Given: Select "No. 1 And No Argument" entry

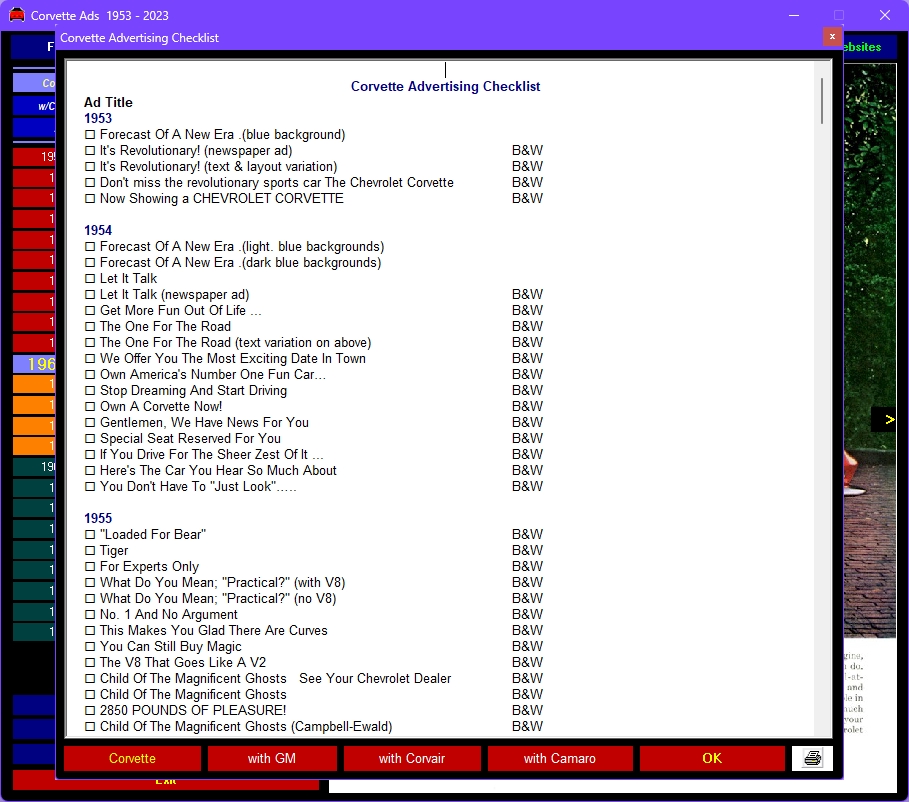Looking at the screenshot, I should (169, 615).
